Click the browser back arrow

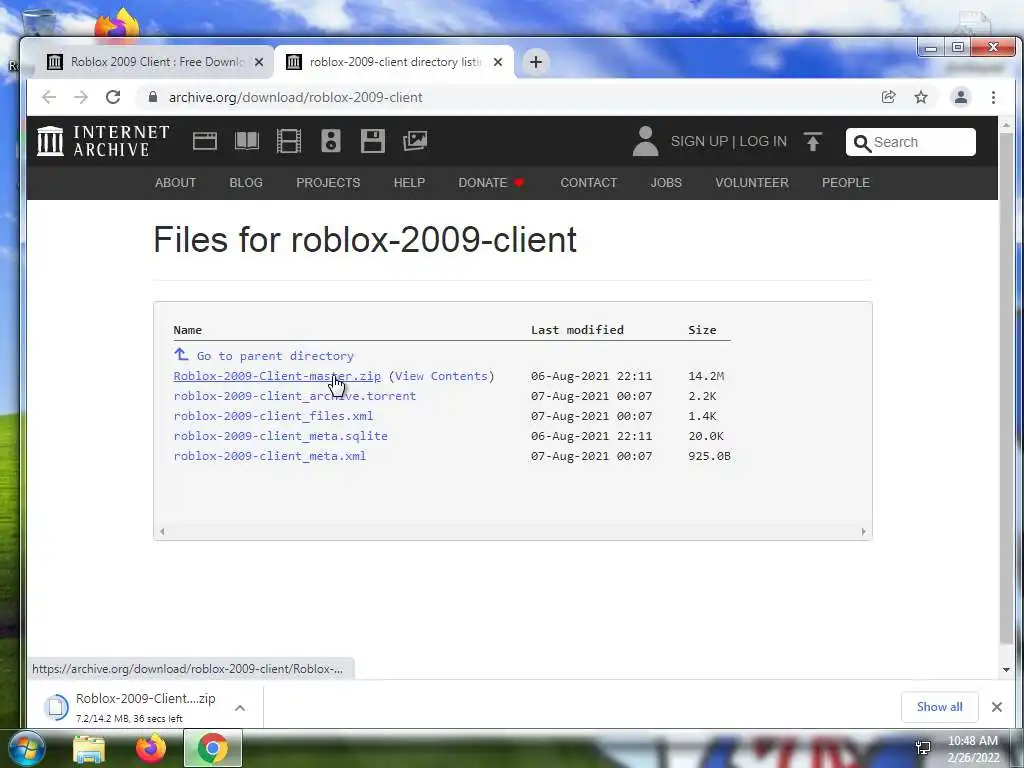pyautogui.click(x=49, y=97)
